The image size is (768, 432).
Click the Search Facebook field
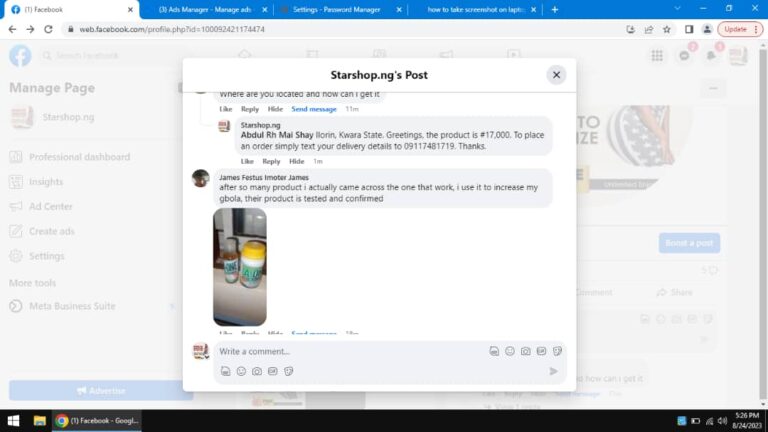113,55
